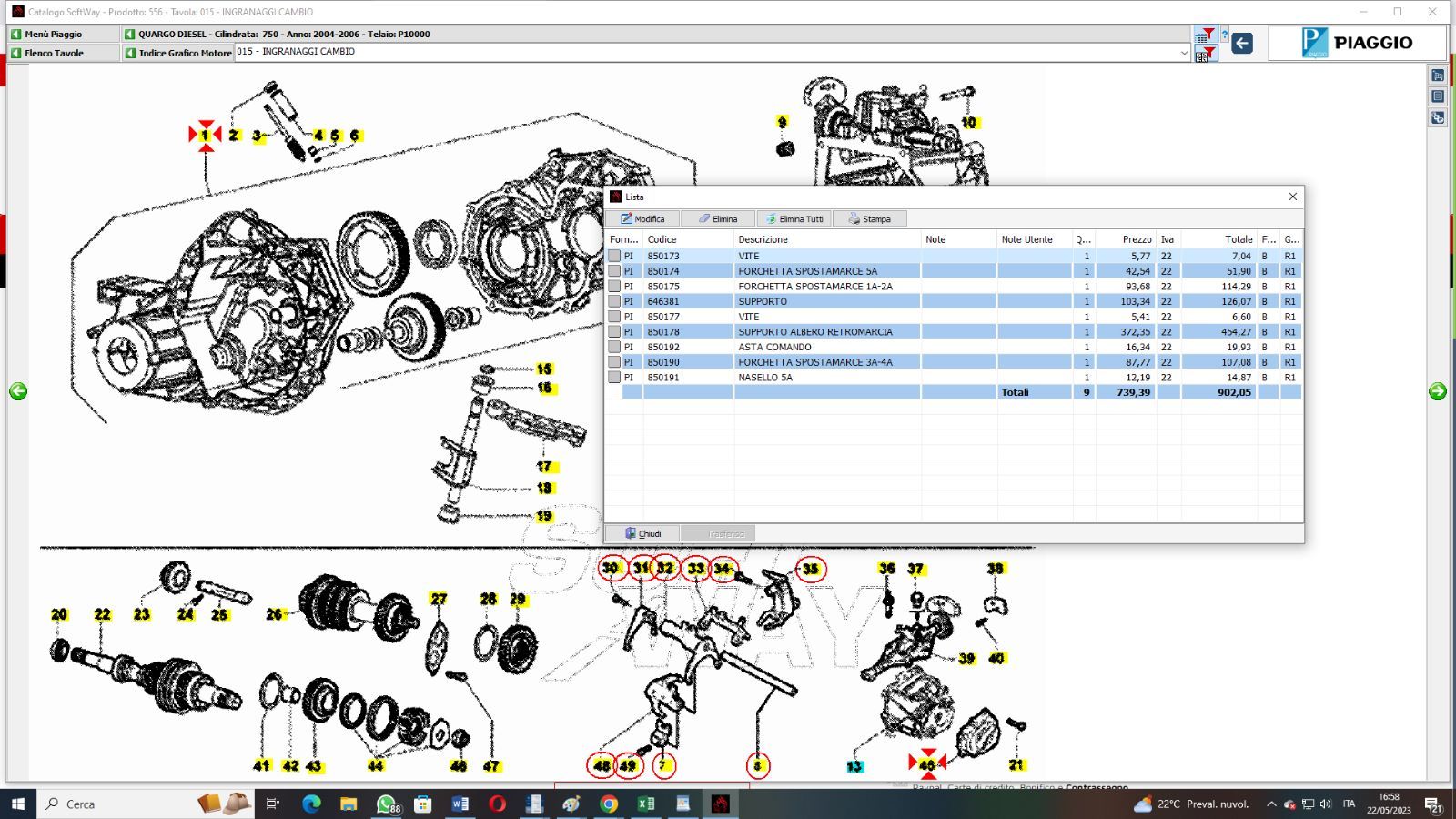
Task: Close the Lista dialog window
Action: 1292,197
